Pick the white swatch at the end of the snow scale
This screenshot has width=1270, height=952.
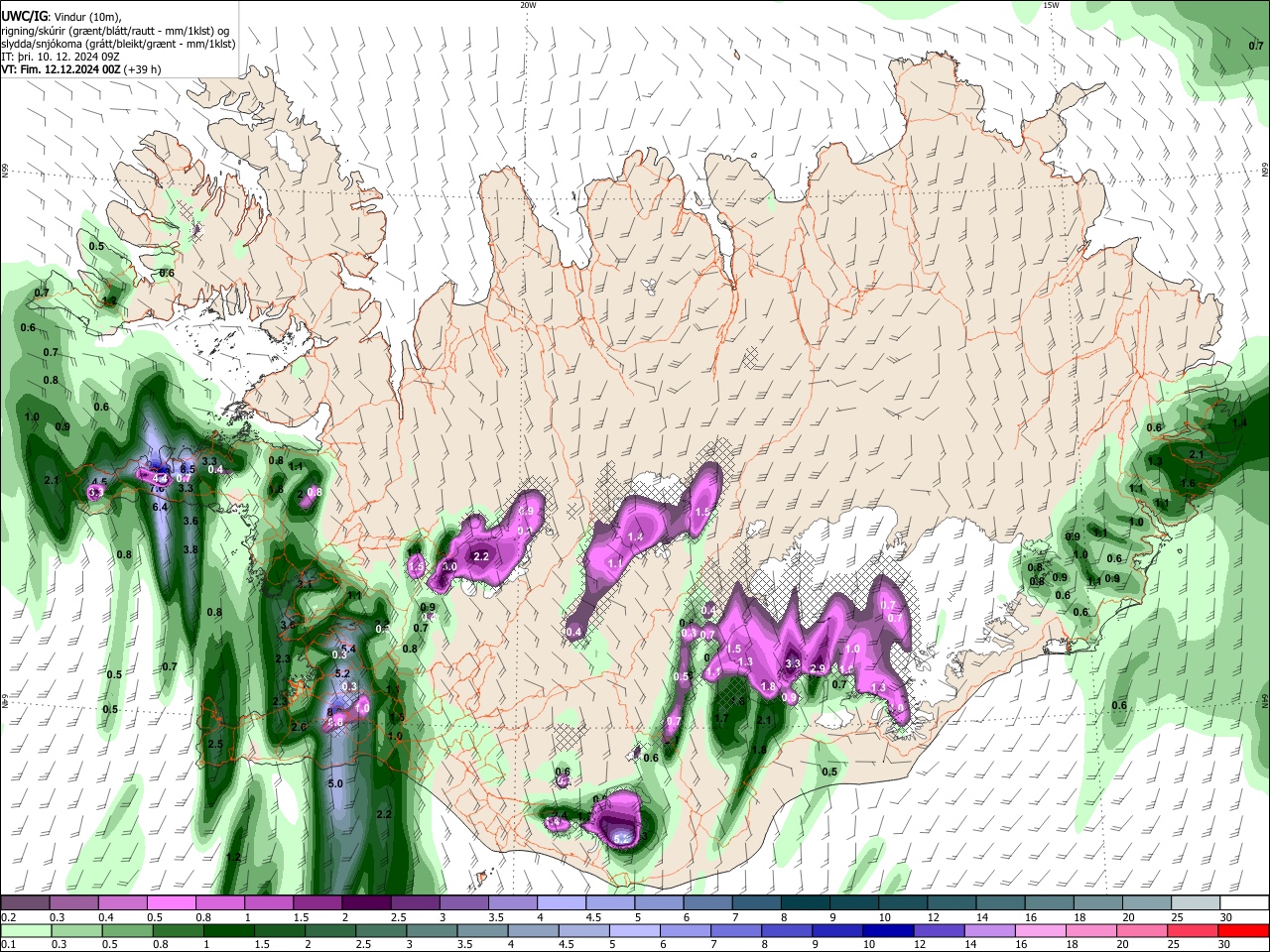click(x=1244, y=903)
